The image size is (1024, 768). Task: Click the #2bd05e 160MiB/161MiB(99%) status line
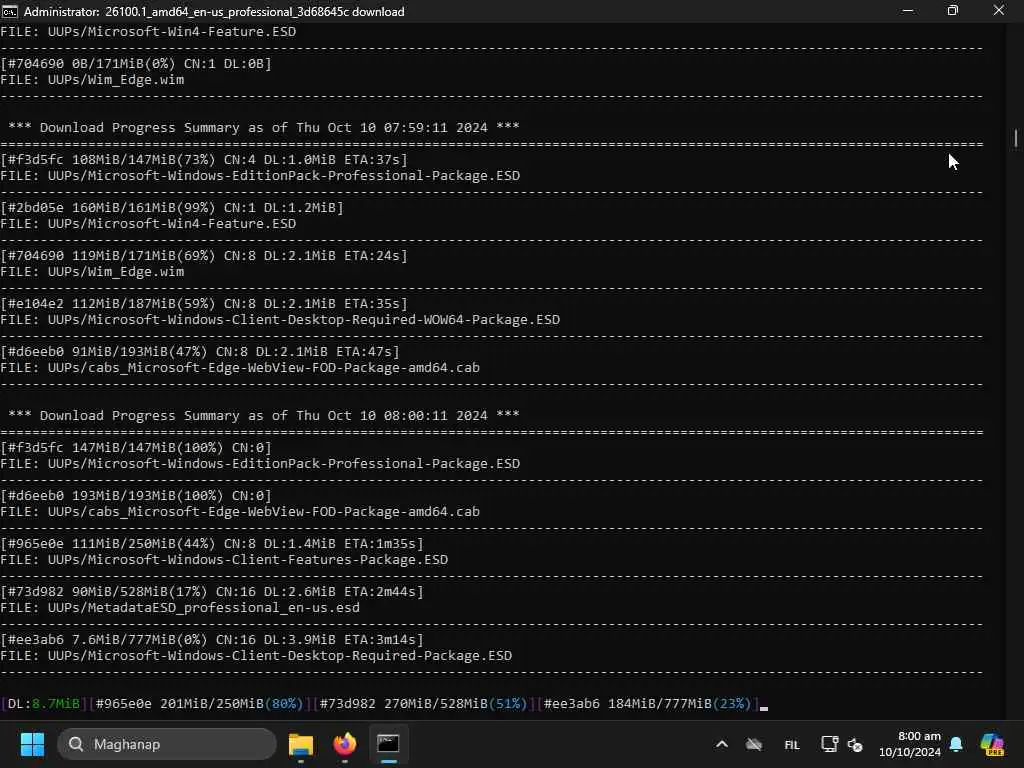click(172, 208)
